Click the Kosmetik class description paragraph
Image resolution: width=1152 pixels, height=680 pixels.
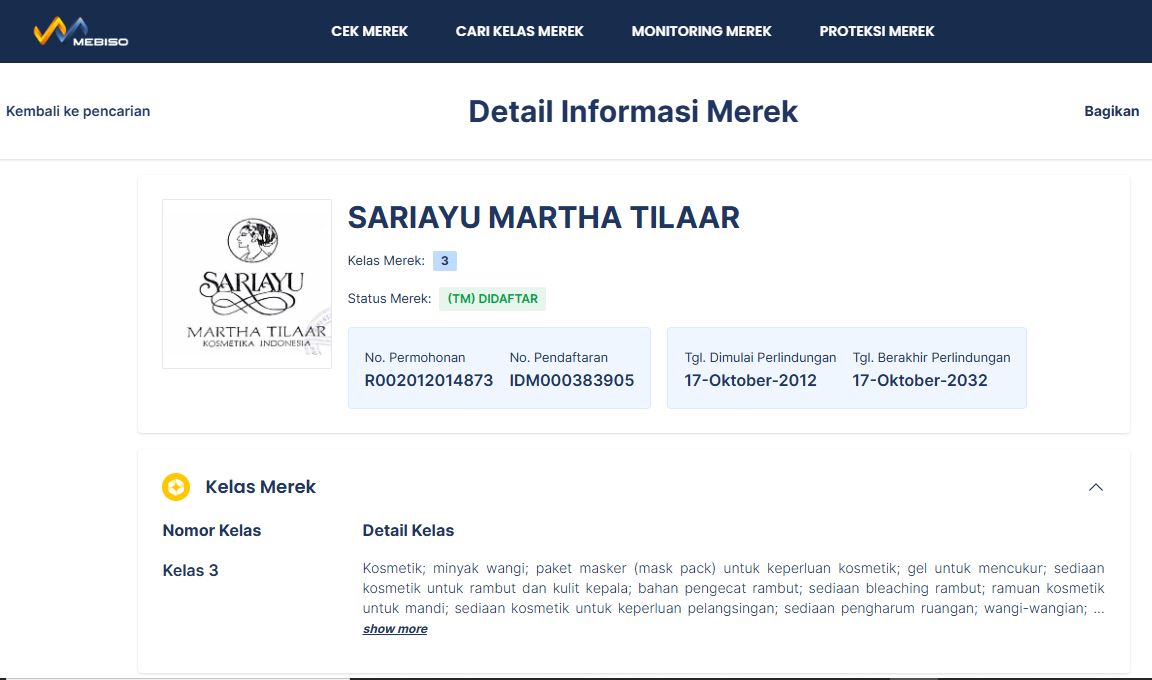(733, 588)
